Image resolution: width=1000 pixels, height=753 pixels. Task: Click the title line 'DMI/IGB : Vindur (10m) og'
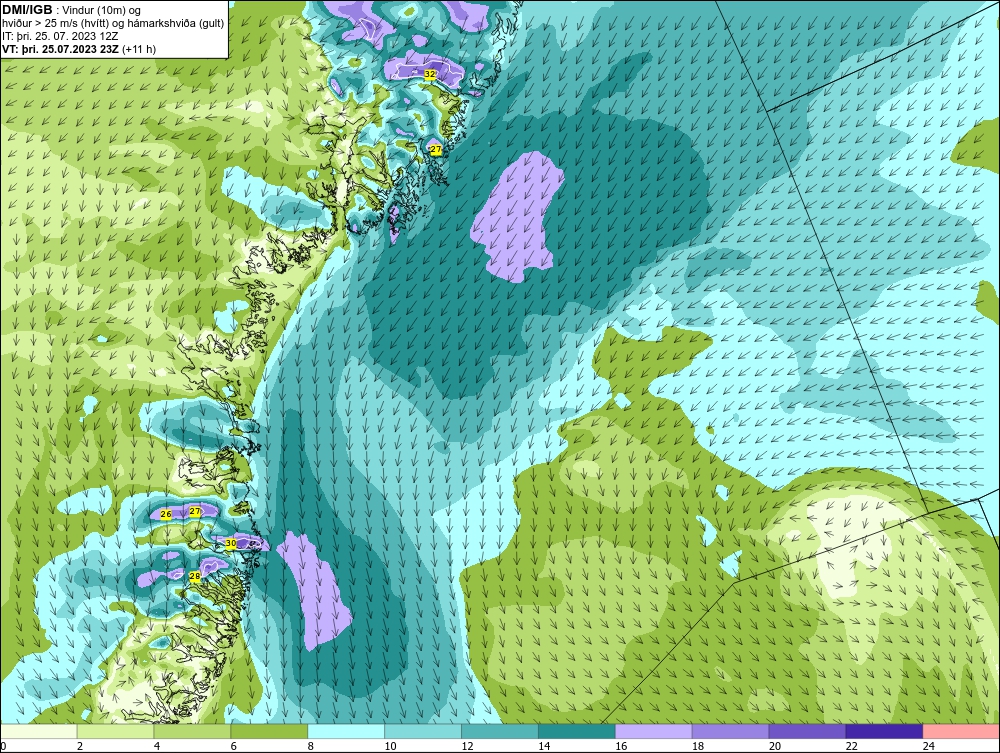coord(72,10)
